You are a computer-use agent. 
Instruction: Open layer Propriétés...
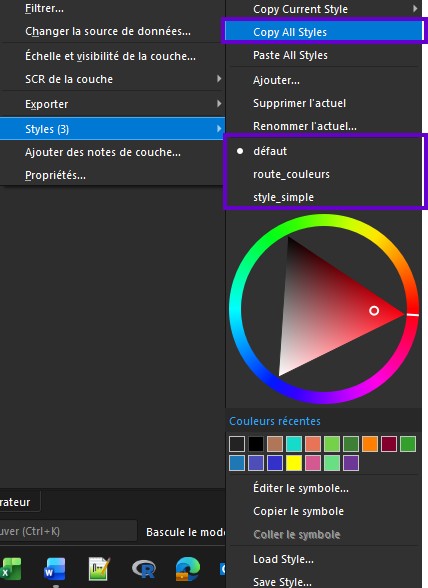(113, 175)
